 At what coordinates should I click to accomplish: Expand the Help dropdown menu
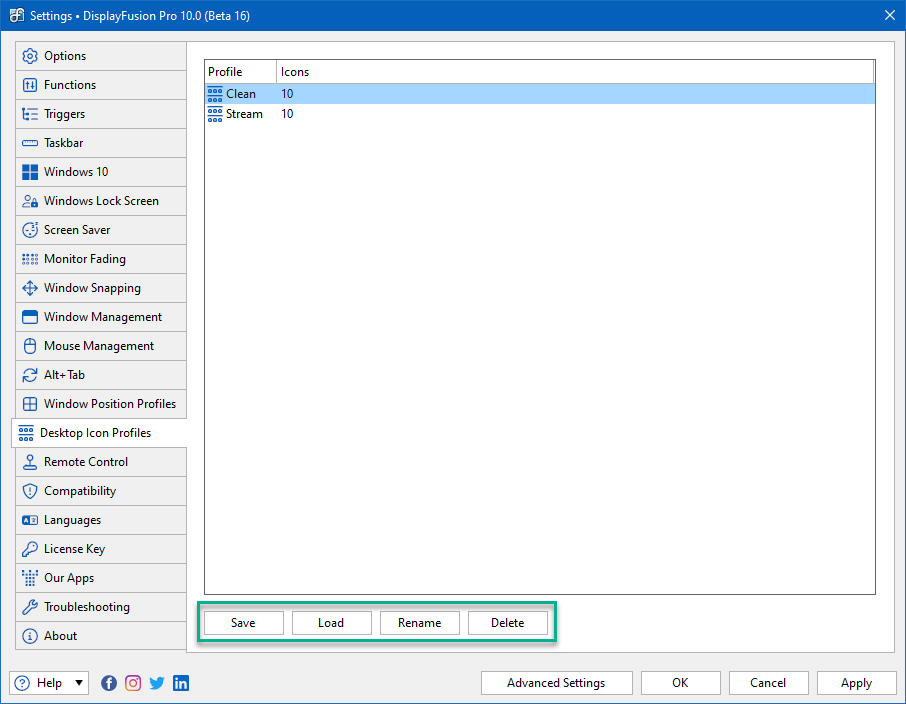pos(78,683)
